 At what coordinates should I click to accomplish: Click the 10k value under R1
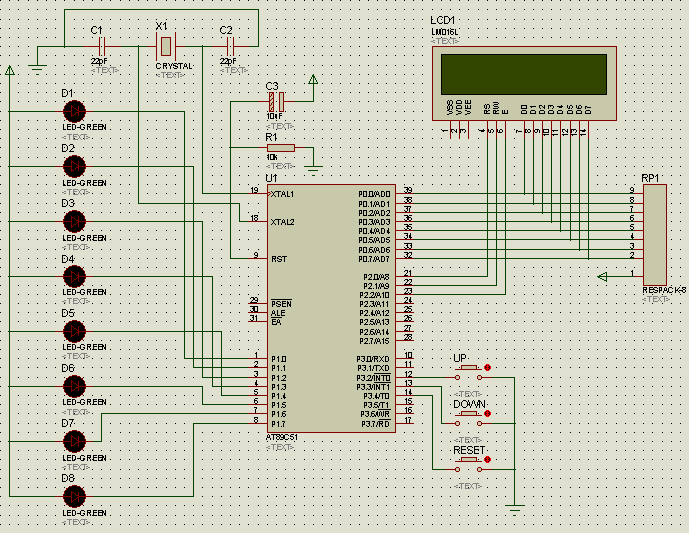[x=272, y=157]
